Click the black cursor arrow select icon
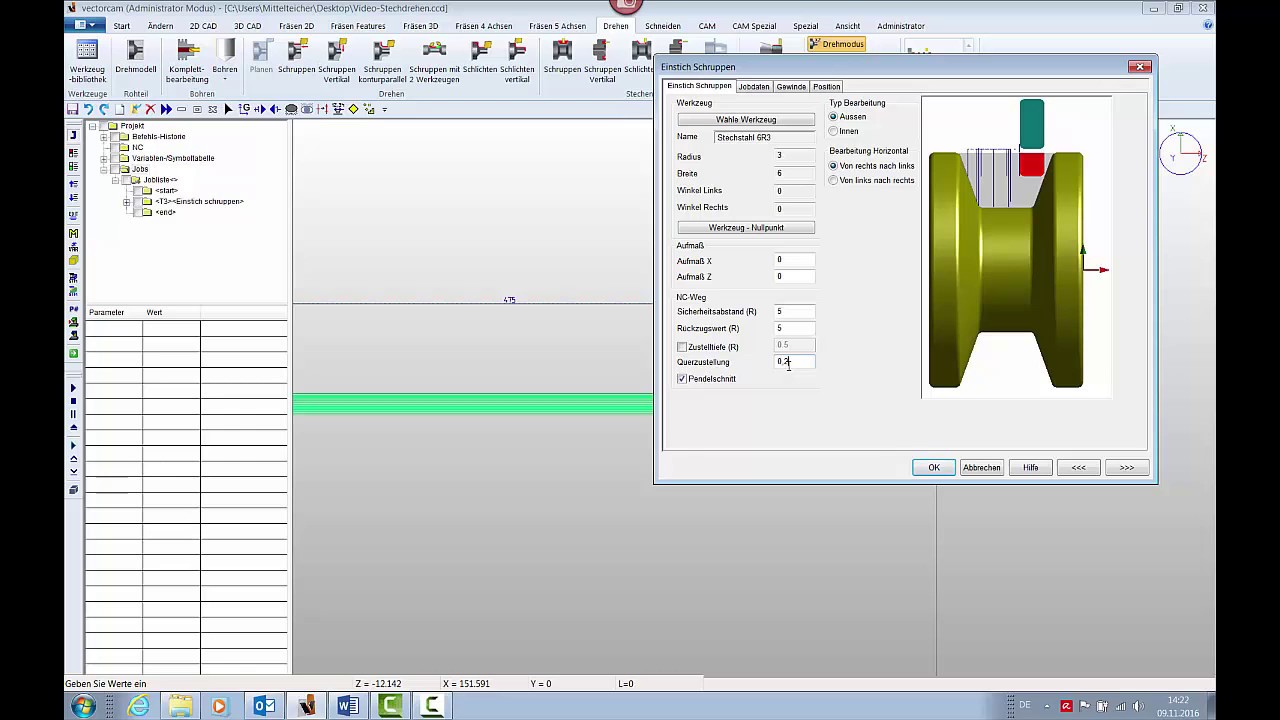The height and width of the screenshot is (720, 1280). [228, 109]
